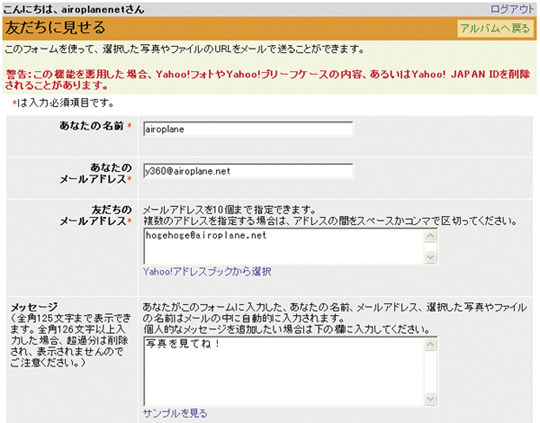Image resolution: width=540 pixels, height=423 pixels.
Task: Click down arrow of message textarea scrollbar
Action: coord(430,399)
